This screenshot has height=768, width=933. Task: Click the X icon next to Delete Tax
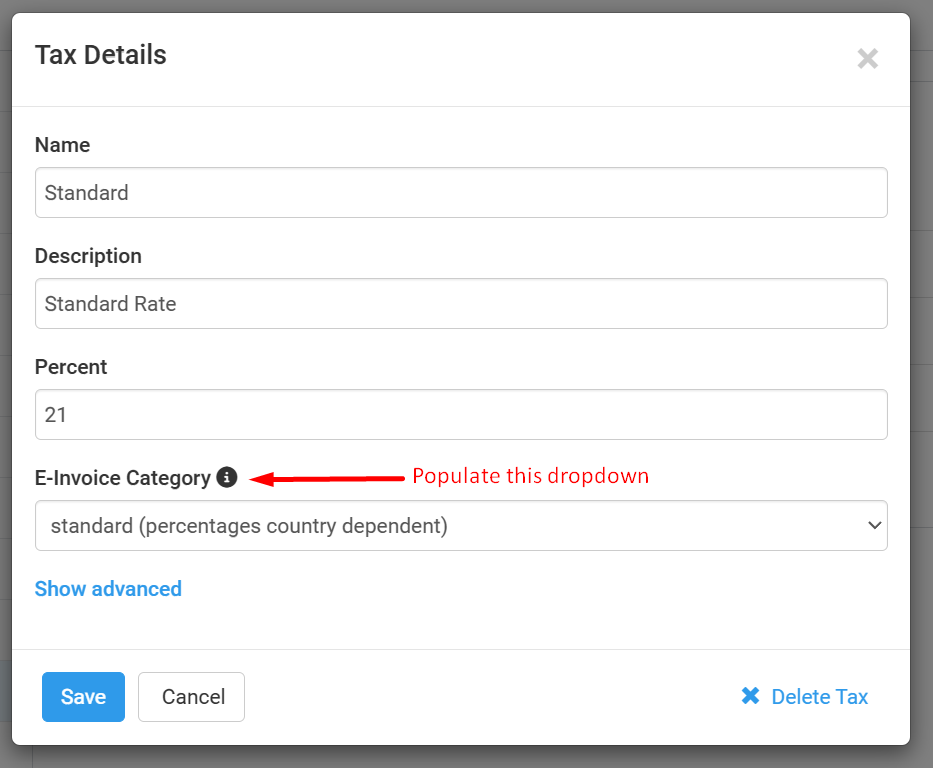click(x=750, y=696)
